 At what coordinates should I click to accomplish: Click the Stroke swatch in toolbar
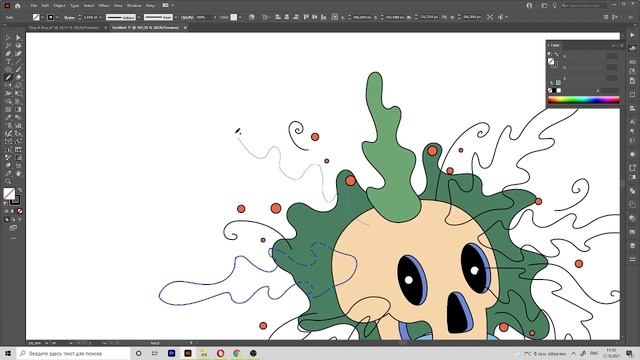tap(15, 200)
